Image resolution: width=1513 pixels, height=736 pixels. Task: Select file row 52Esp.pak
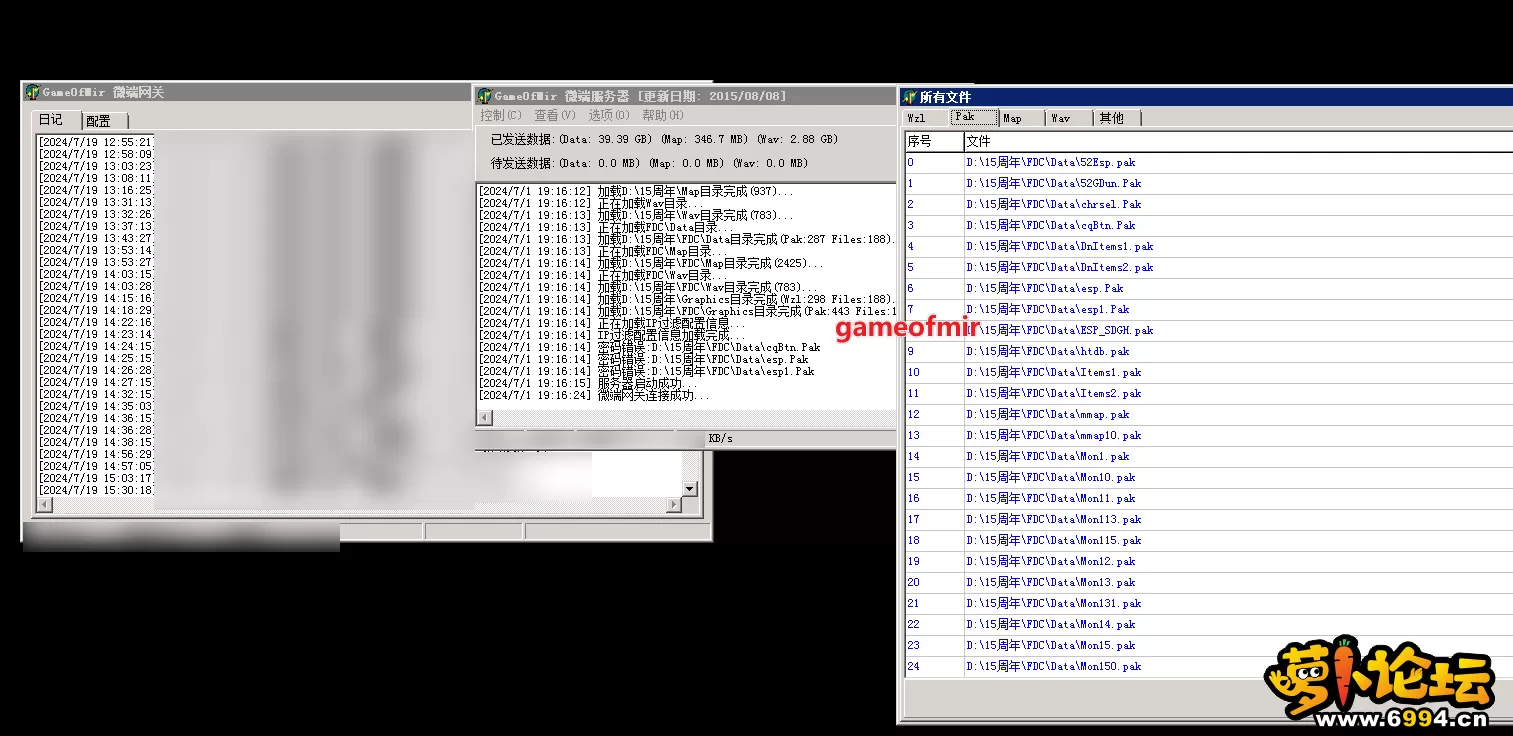1209,162
